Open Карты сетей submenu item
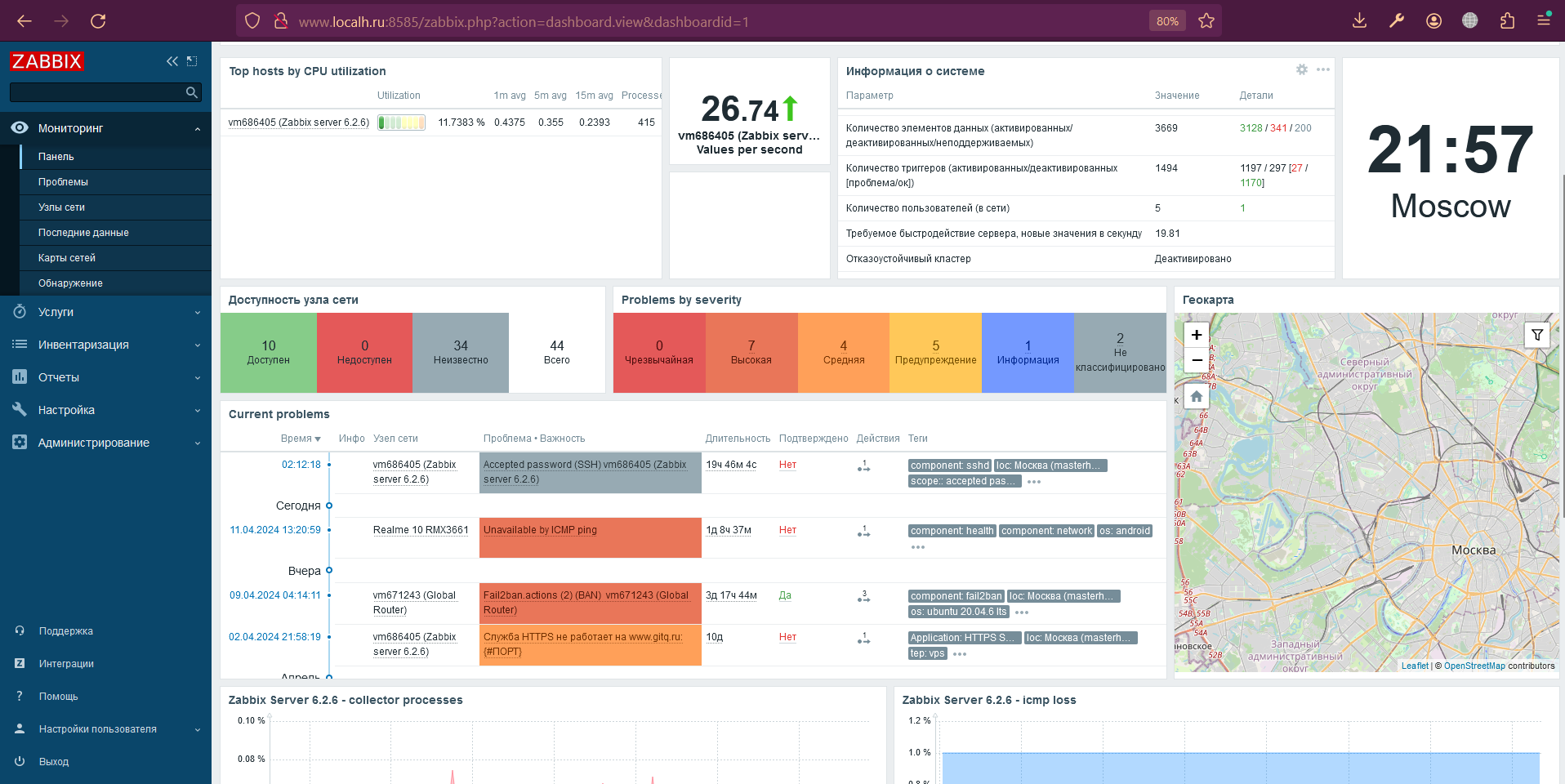The image size is (1565, 784). click(x=115, y=258)
